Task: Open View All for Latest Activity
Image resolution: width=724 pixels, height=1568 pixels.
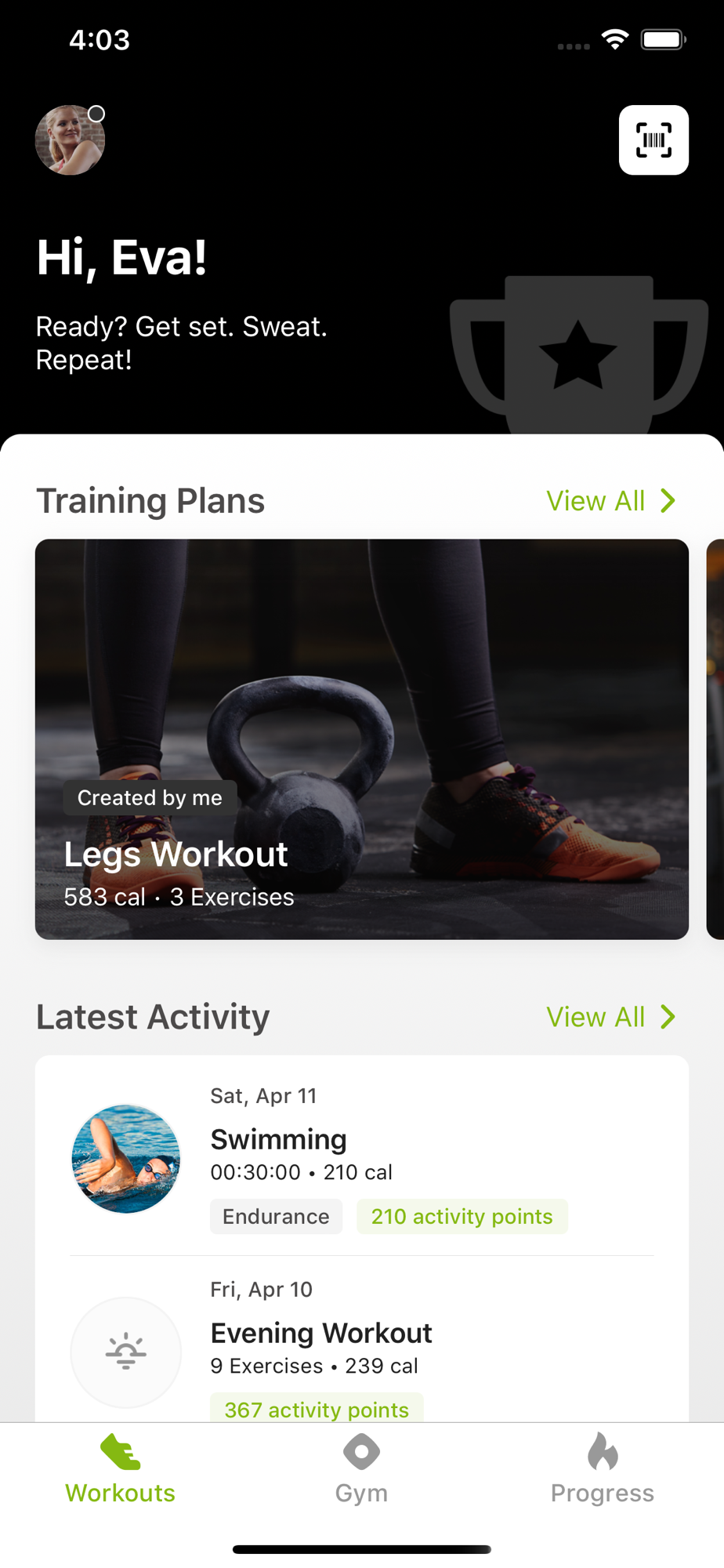Action: [x=595, y=1017]
